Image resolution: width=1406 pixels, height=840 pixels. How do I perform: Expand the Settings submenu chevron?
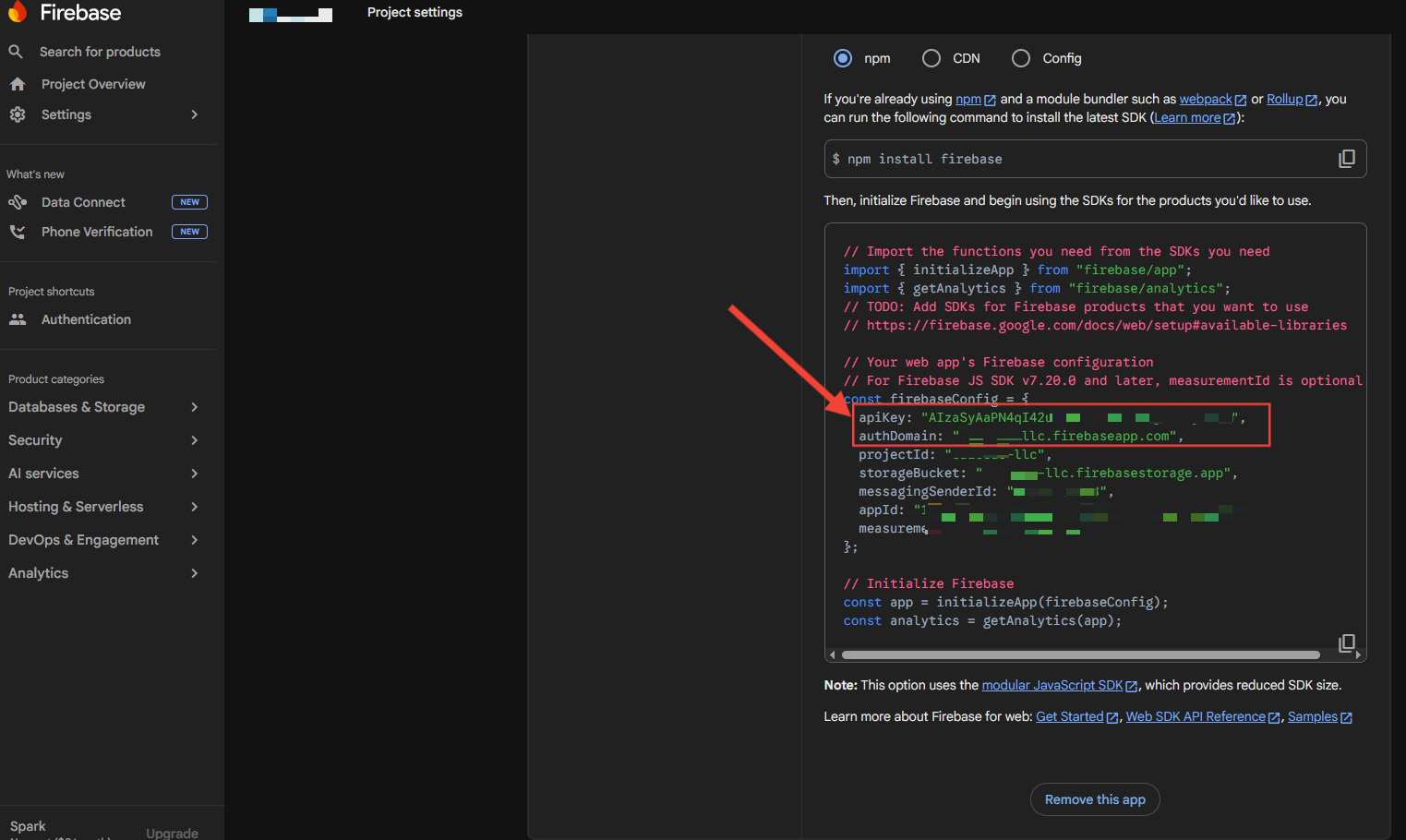tap(194, 114)
